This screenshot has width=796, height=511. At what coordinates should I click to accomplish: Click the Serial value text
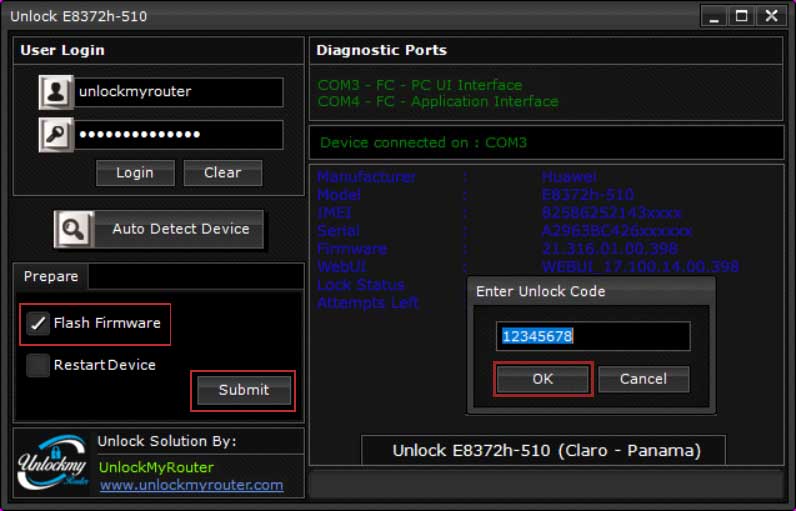tap(616, 231)
